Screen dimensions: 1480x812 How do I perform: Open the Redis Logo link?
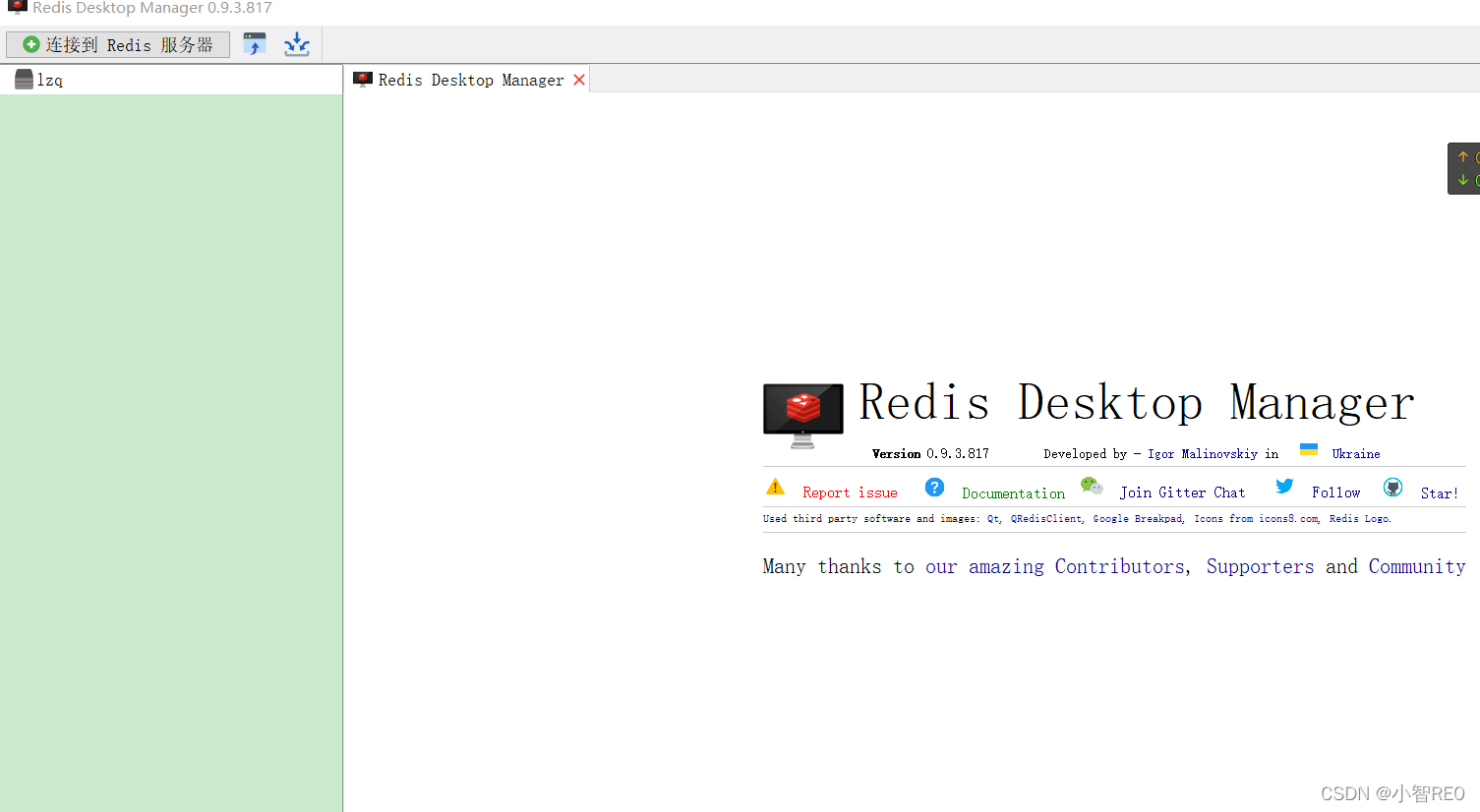tap(1359, 519)
